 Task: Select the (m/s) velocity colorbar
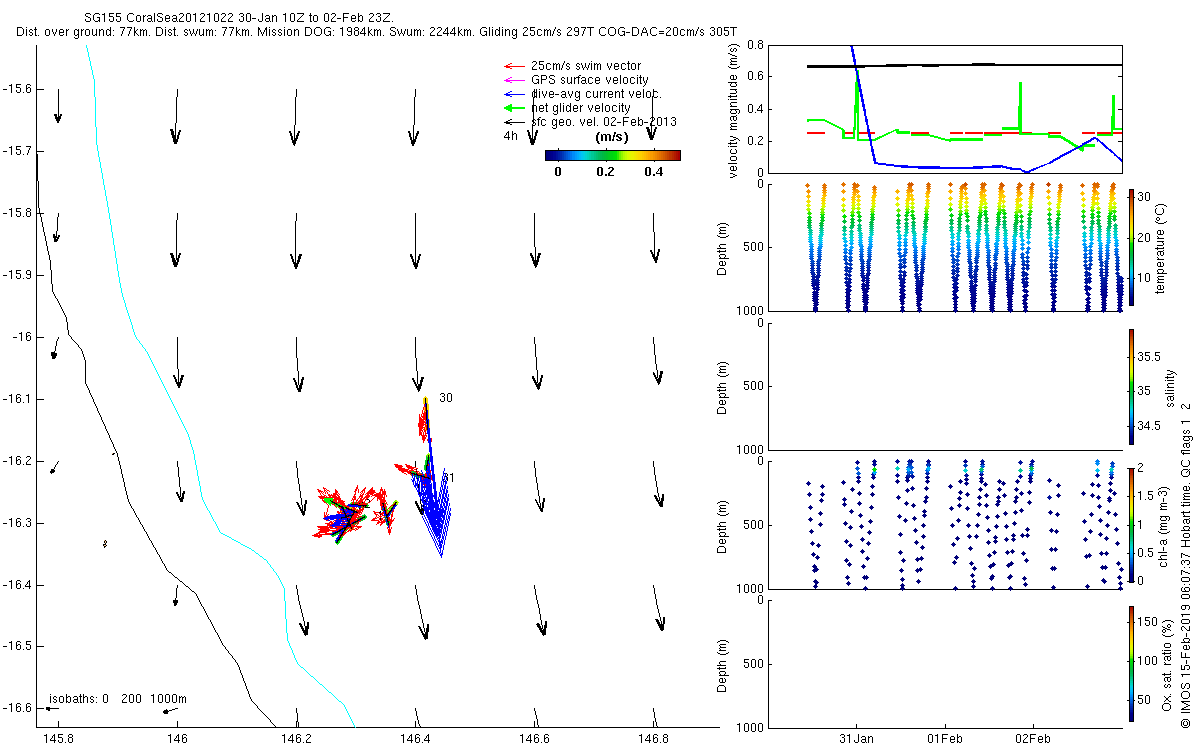click(612, 155)
